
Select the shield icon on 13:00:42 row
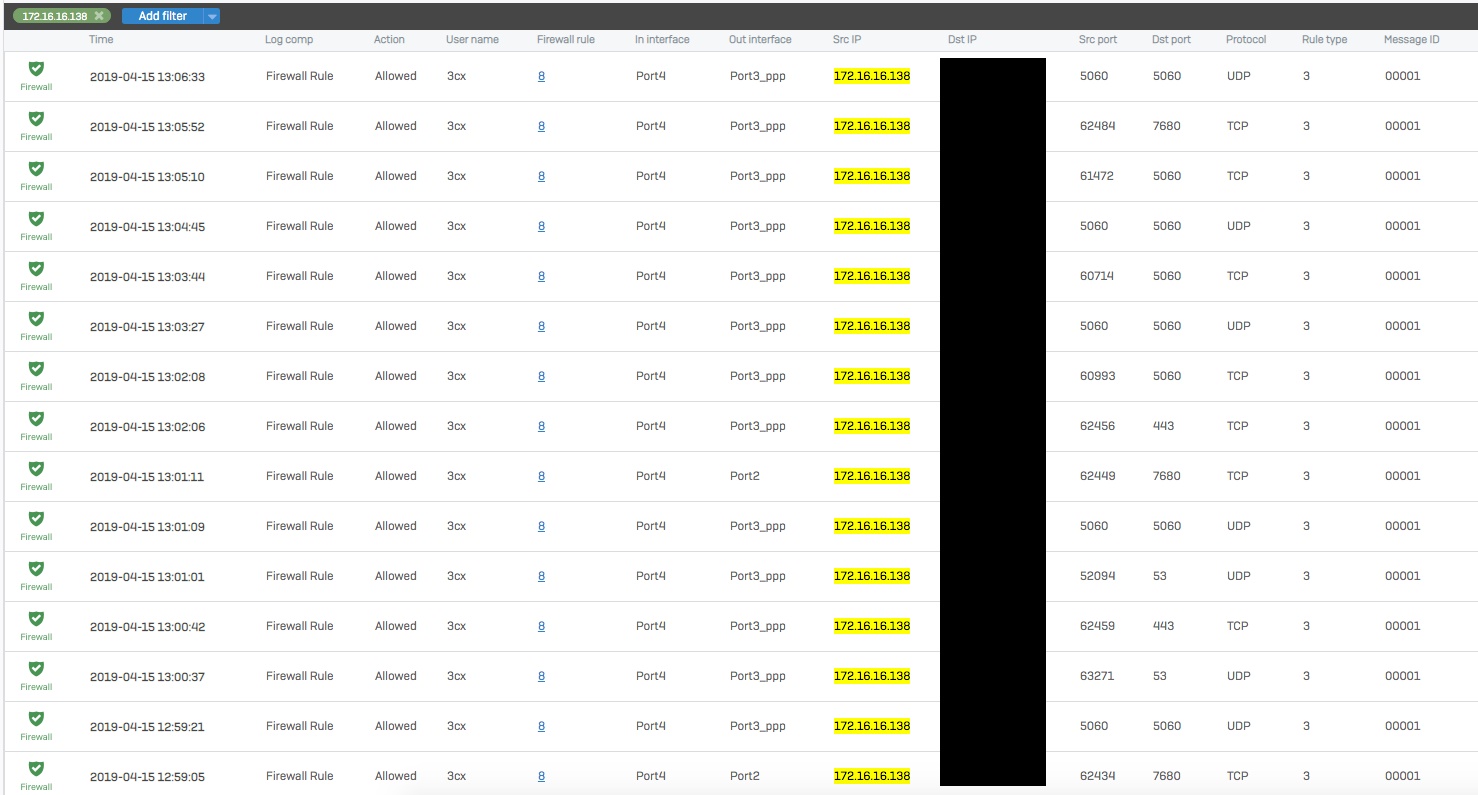[x=36, y=619]
